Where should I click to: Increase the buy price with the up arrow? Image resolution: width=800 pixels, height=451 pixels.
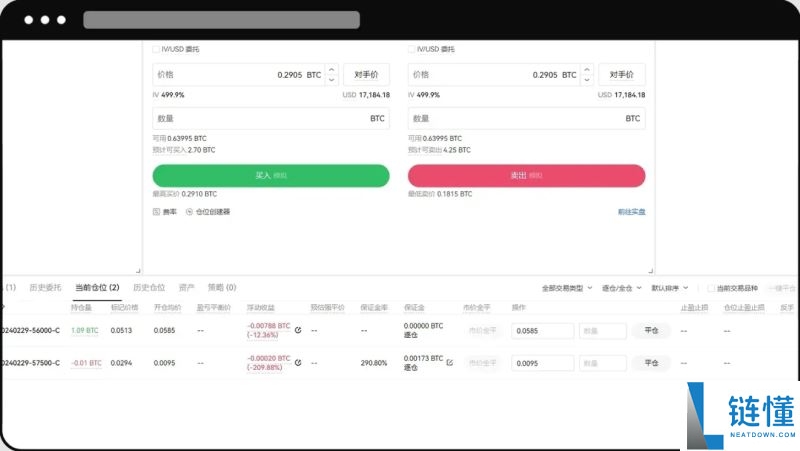(332, 69)
